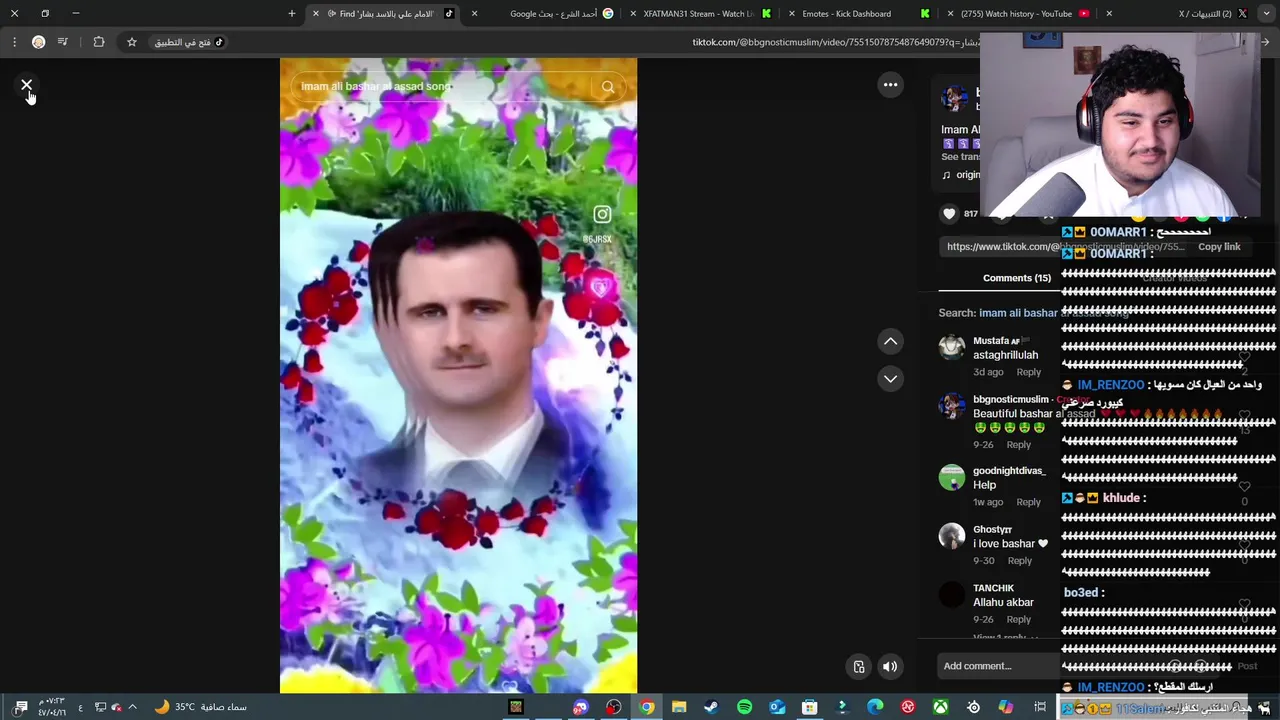Open the taskbar clock and date

[52, 707]
